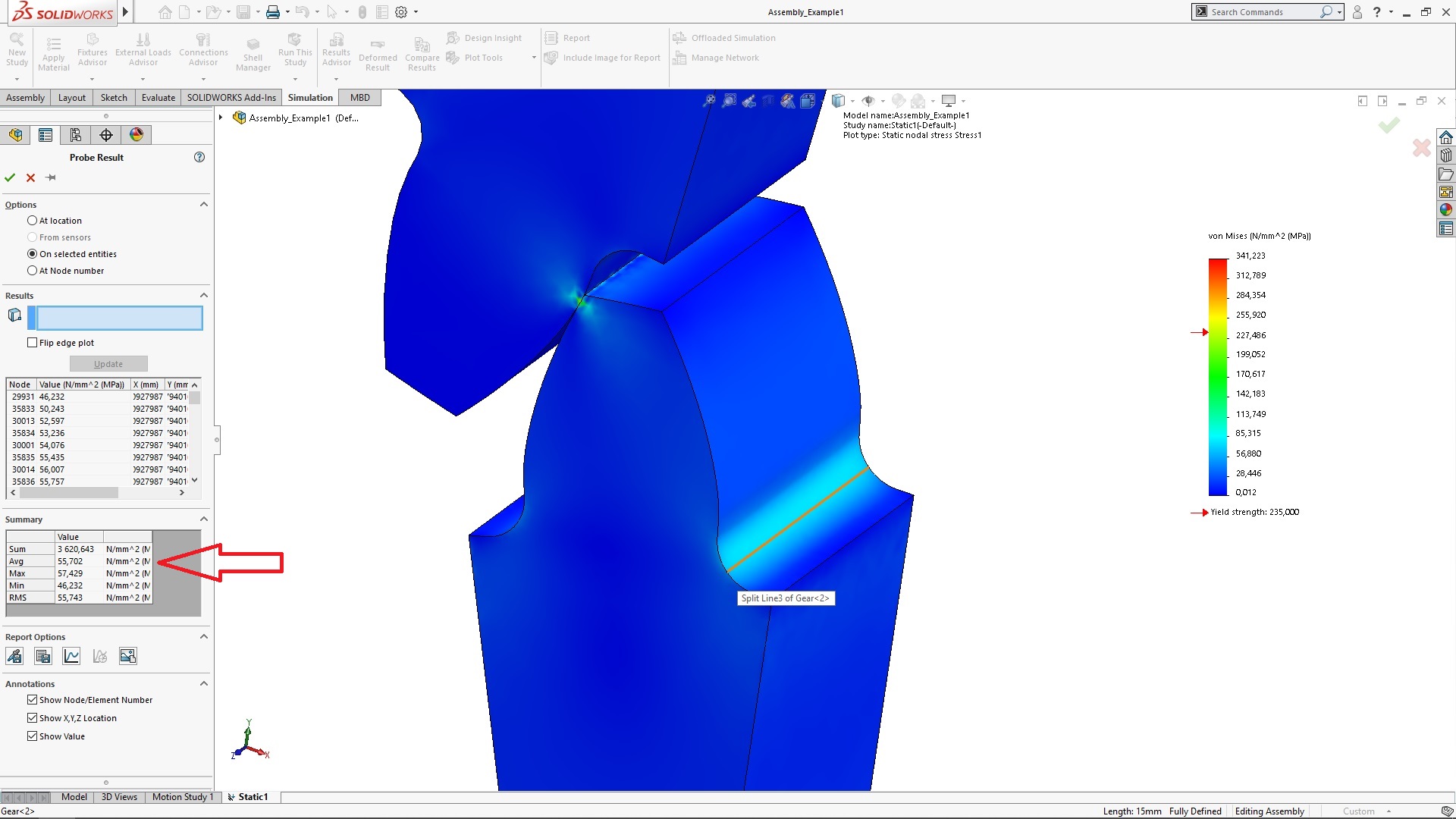This screenshot has height=819, width=1456.
Task: Switch to the Sketch tab
Action: 114,98
